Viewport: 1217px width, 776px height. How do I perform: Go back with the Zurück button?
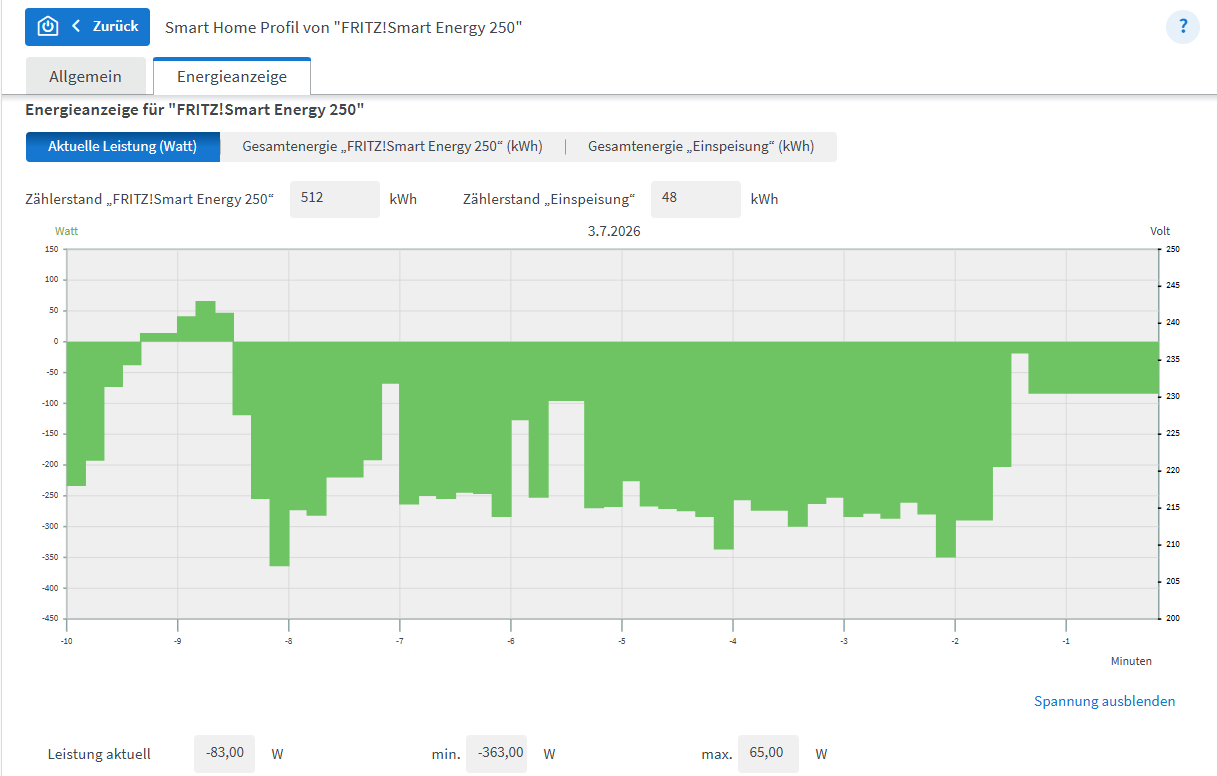coord(87,27)
